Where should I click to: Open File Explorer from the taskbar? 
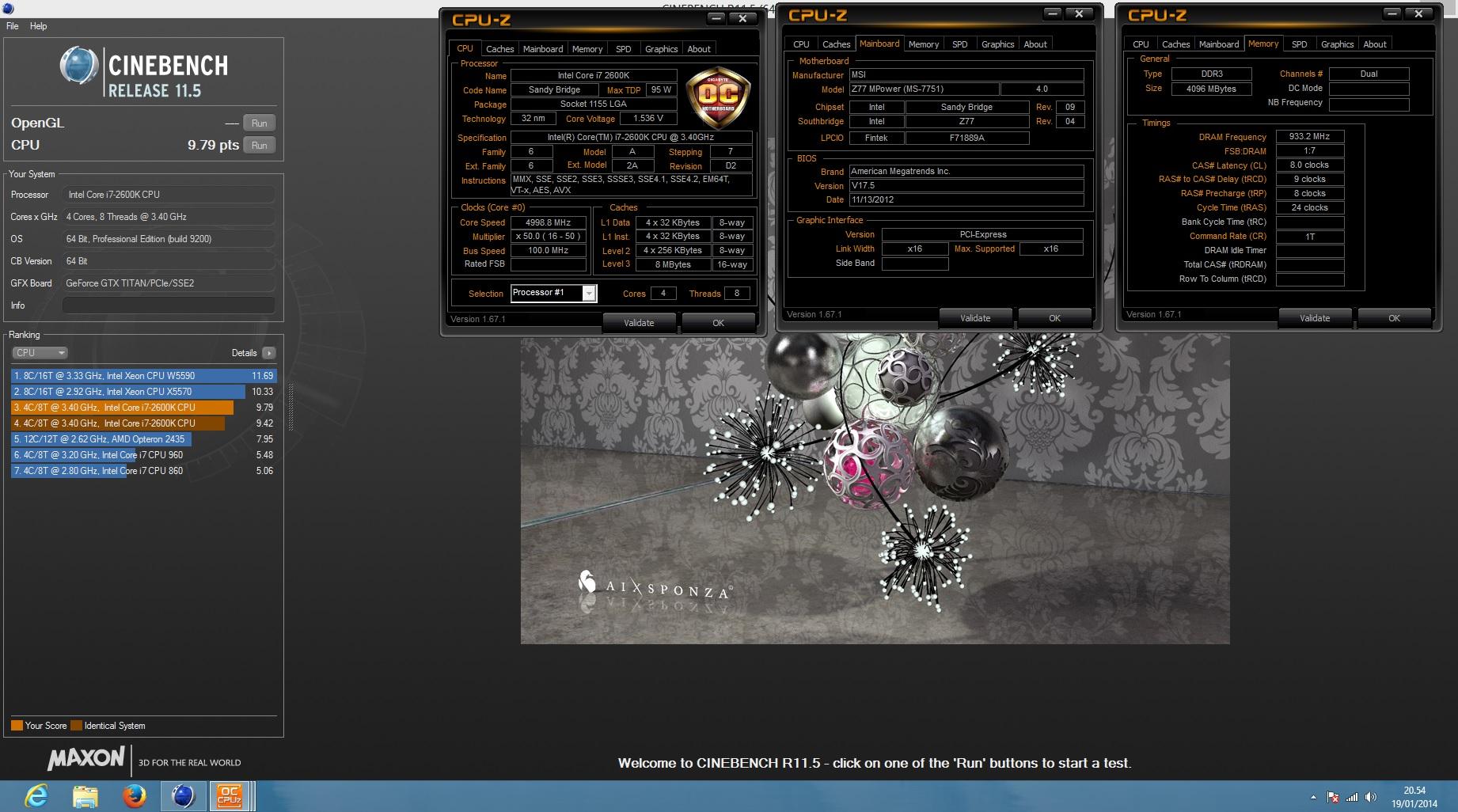coord(85,795)
